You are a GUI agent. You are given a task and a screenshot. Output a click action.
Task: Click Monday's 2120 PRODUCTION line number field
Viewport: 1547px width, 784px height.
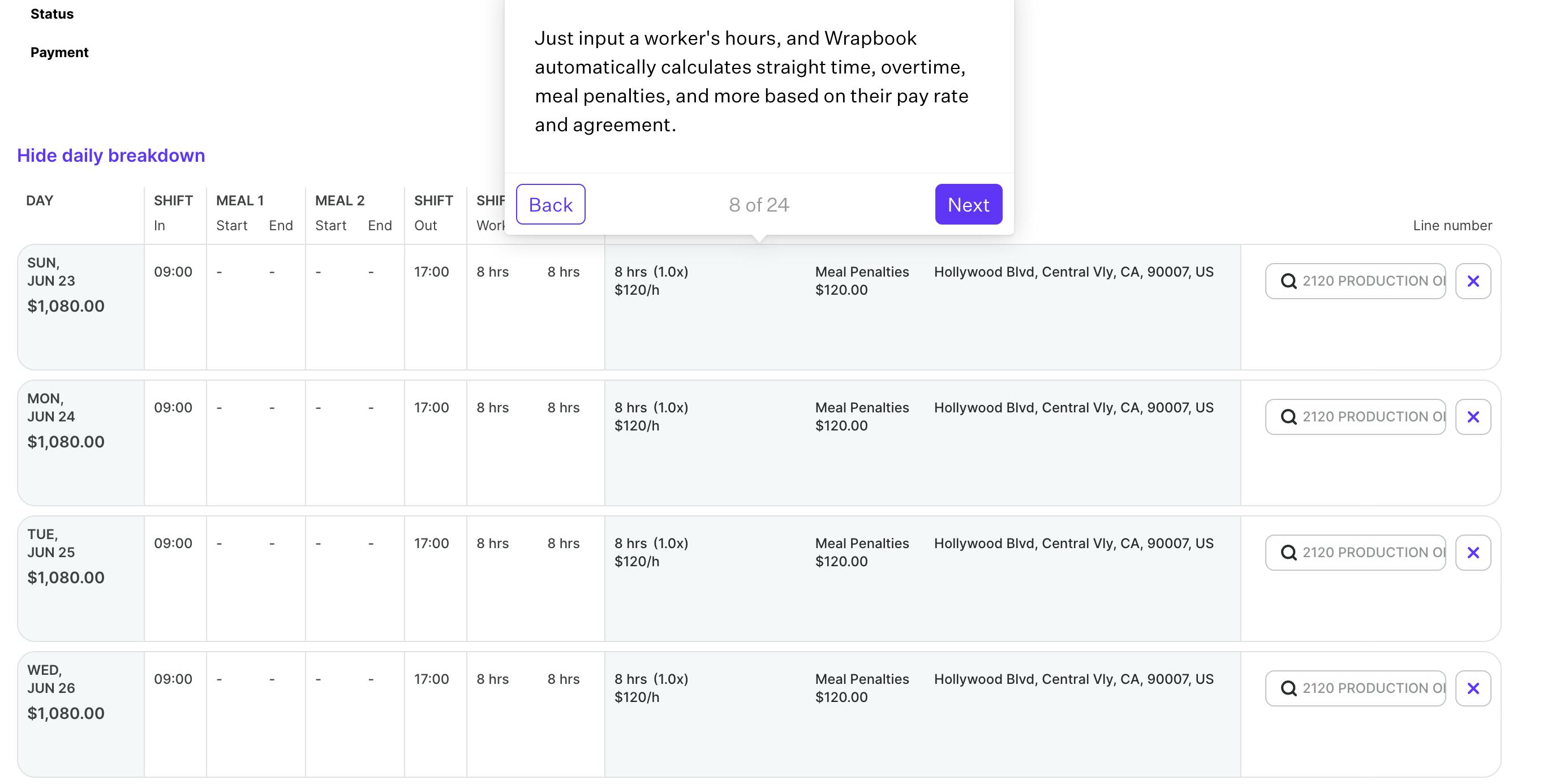tap(1372, 417)
